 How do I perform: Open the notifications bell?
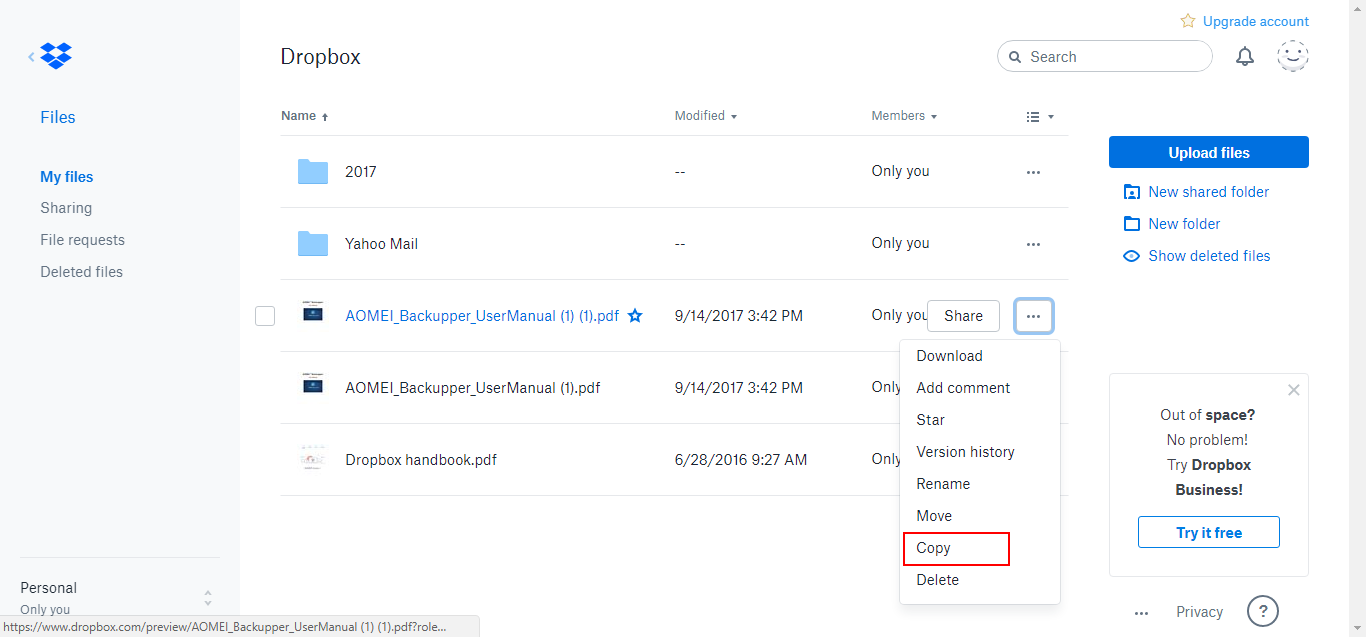point(1245,57)
